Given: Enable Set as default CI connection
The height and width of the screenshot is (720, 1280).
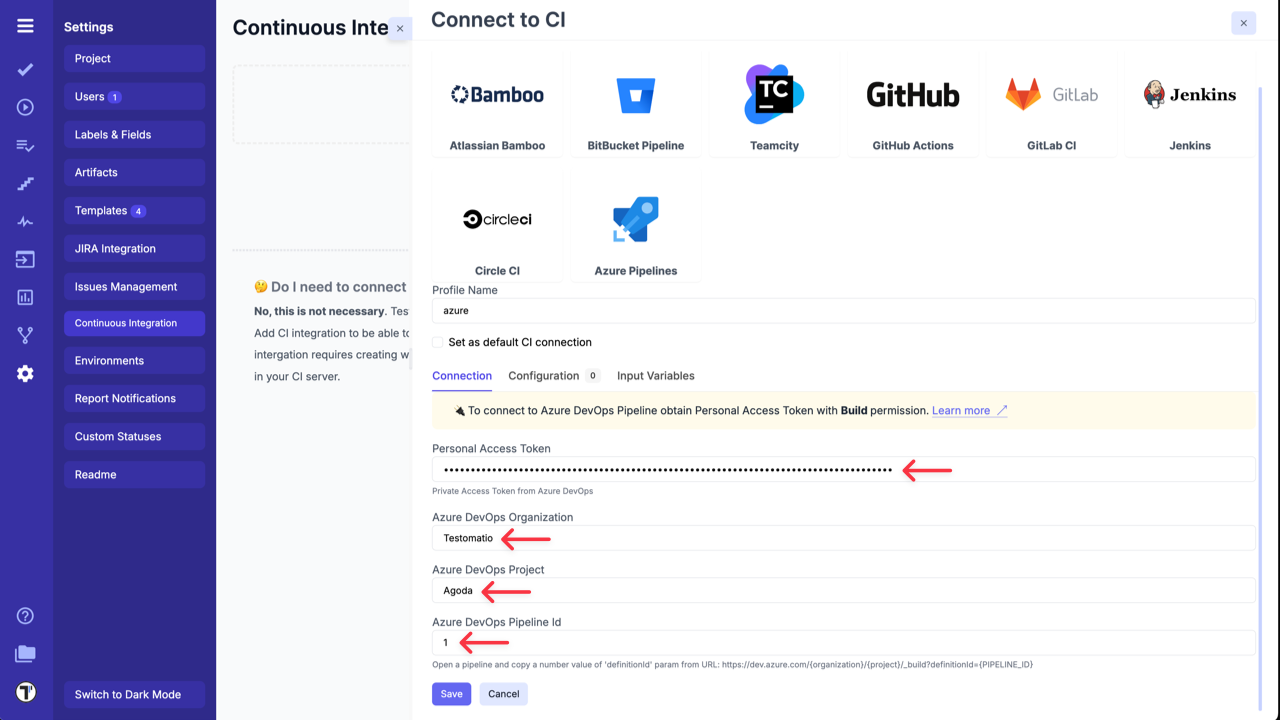Looking at the screenshot, I should point(438,342).
